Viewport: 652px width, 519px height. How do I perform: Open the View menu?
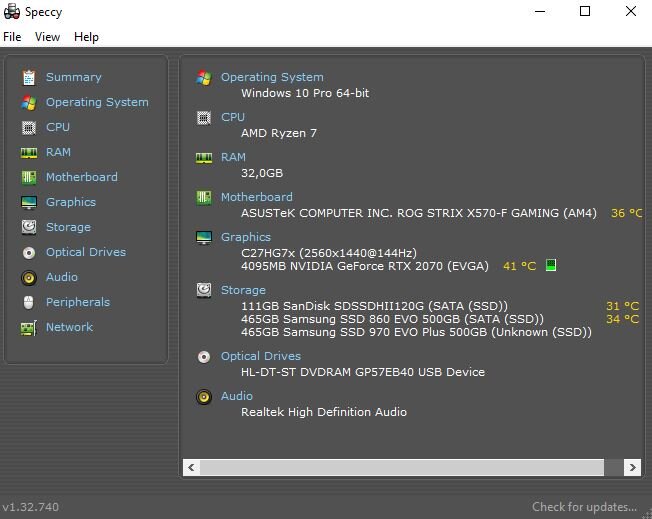pos(47,37)
